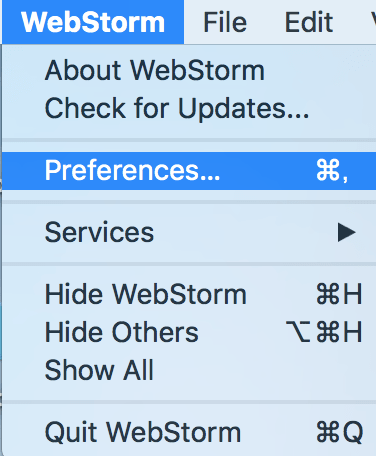Click the Command-H shortcut glyph beside Hide WebStorm
The height and width of the screenshot is (456, 376).
(339, 294)
